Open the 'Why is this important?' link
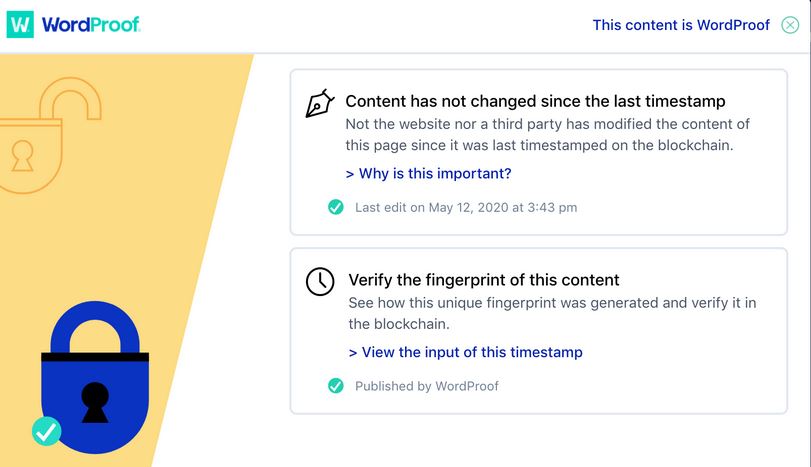811x467 pixels. pyautogui.click(x=428, y=173)
